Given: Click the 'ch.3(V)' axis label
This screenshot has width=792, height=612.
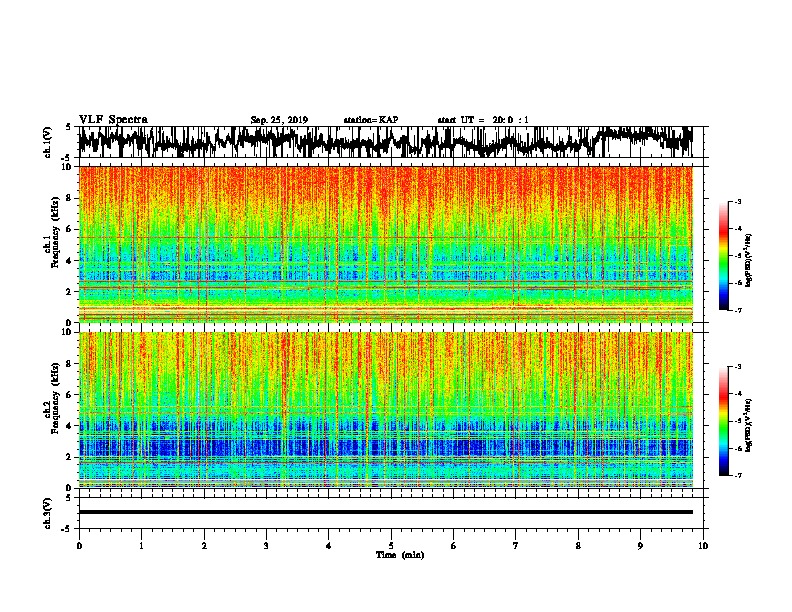Looking at the screenshot, I should coord(48,513).
